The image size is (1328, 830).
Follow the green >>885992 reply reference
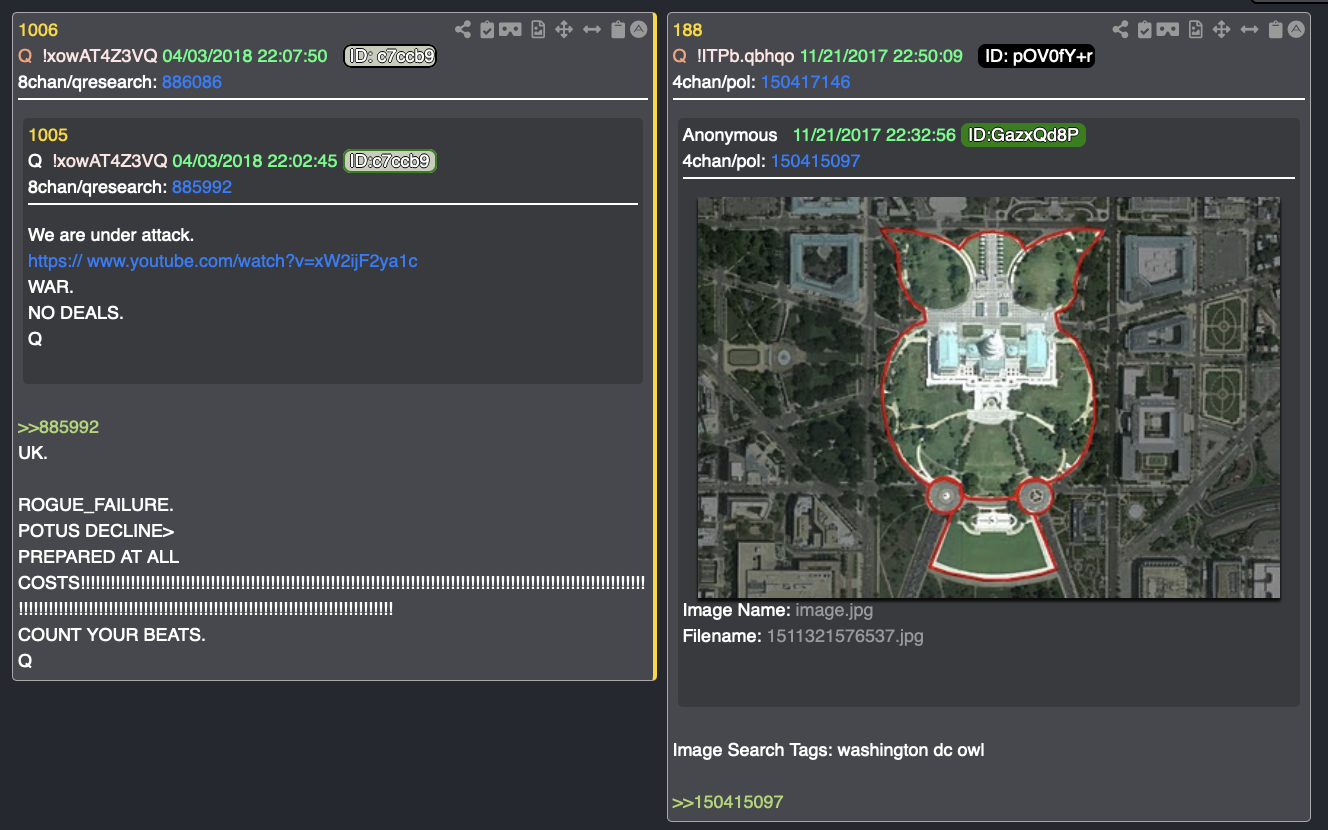(x=58, y=427)
